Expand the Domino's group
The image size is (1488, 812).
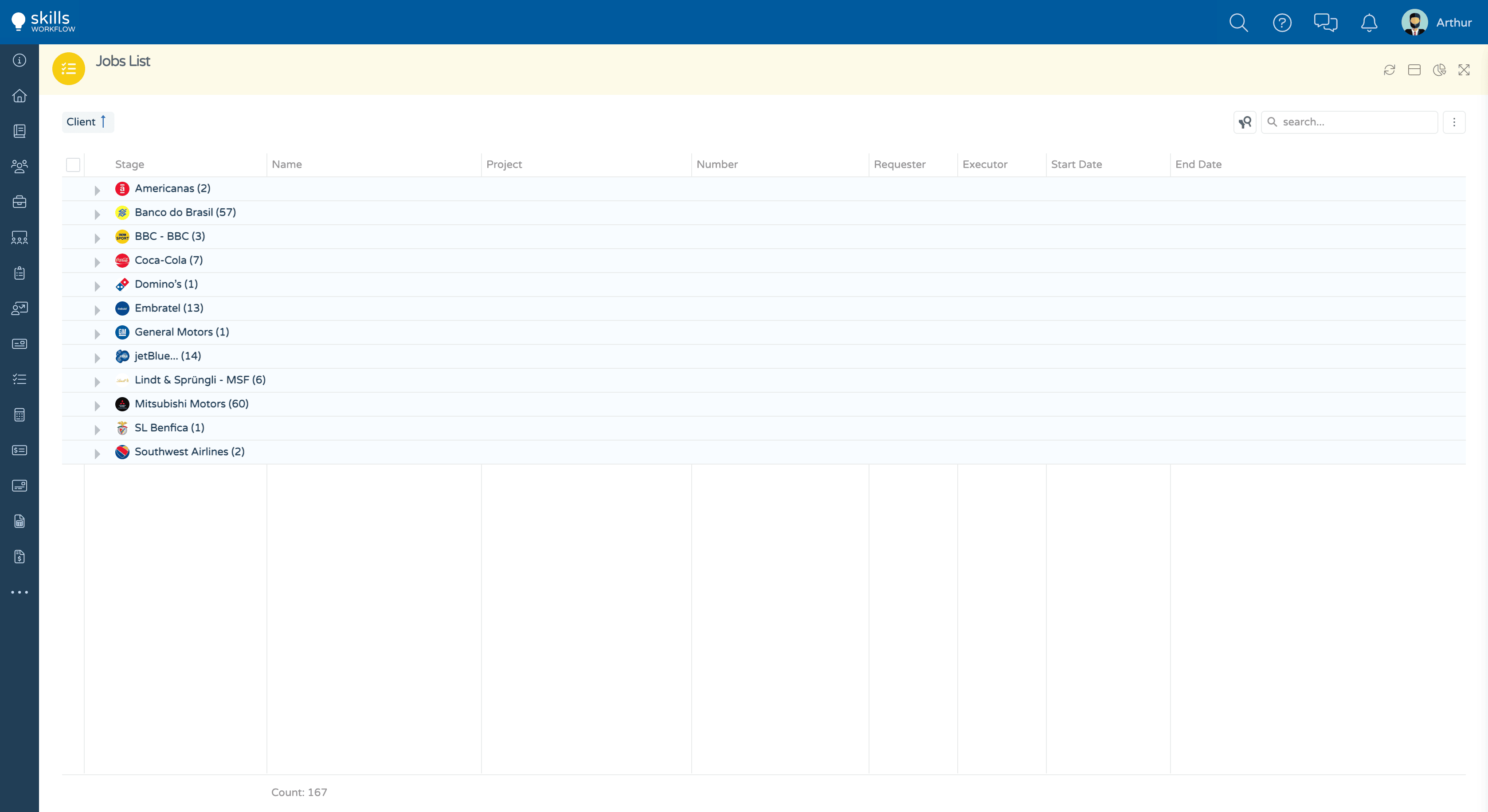coord(97,285)
